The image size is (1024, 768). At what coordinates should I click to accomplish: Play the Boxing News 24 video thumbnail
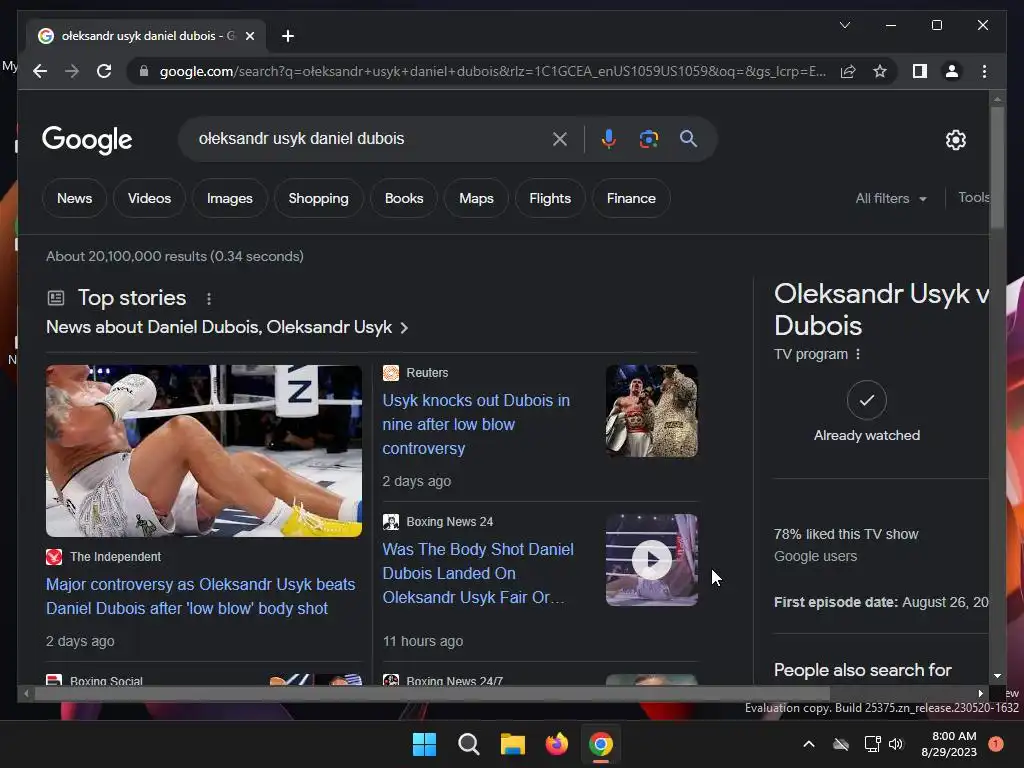[x=652, y=560]
